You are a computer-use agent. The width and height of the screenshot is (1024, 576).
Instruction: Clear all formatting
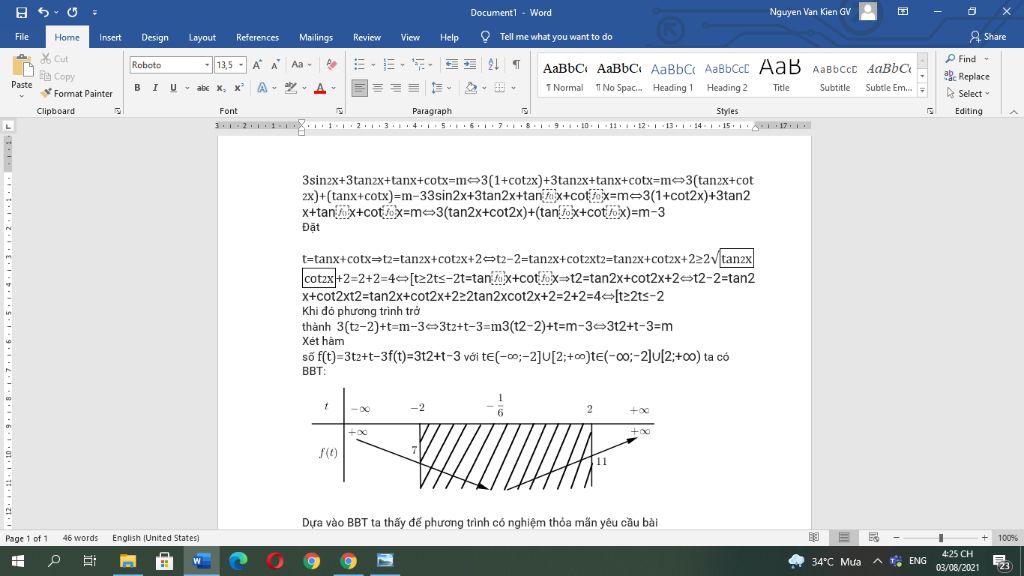332,65
